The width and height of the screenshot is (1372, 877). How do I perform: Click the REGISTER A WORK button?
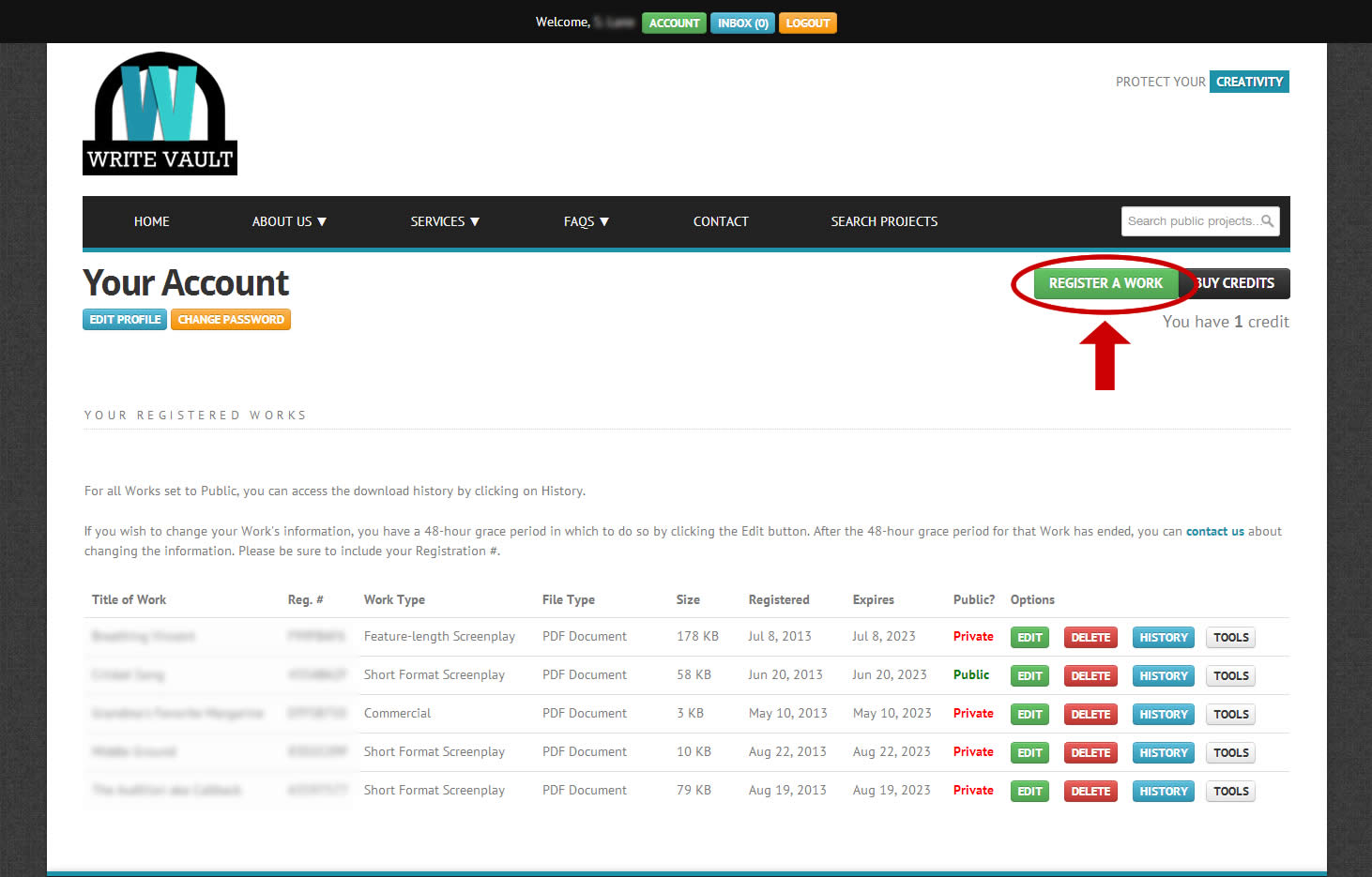click(x=1105, y=283)
